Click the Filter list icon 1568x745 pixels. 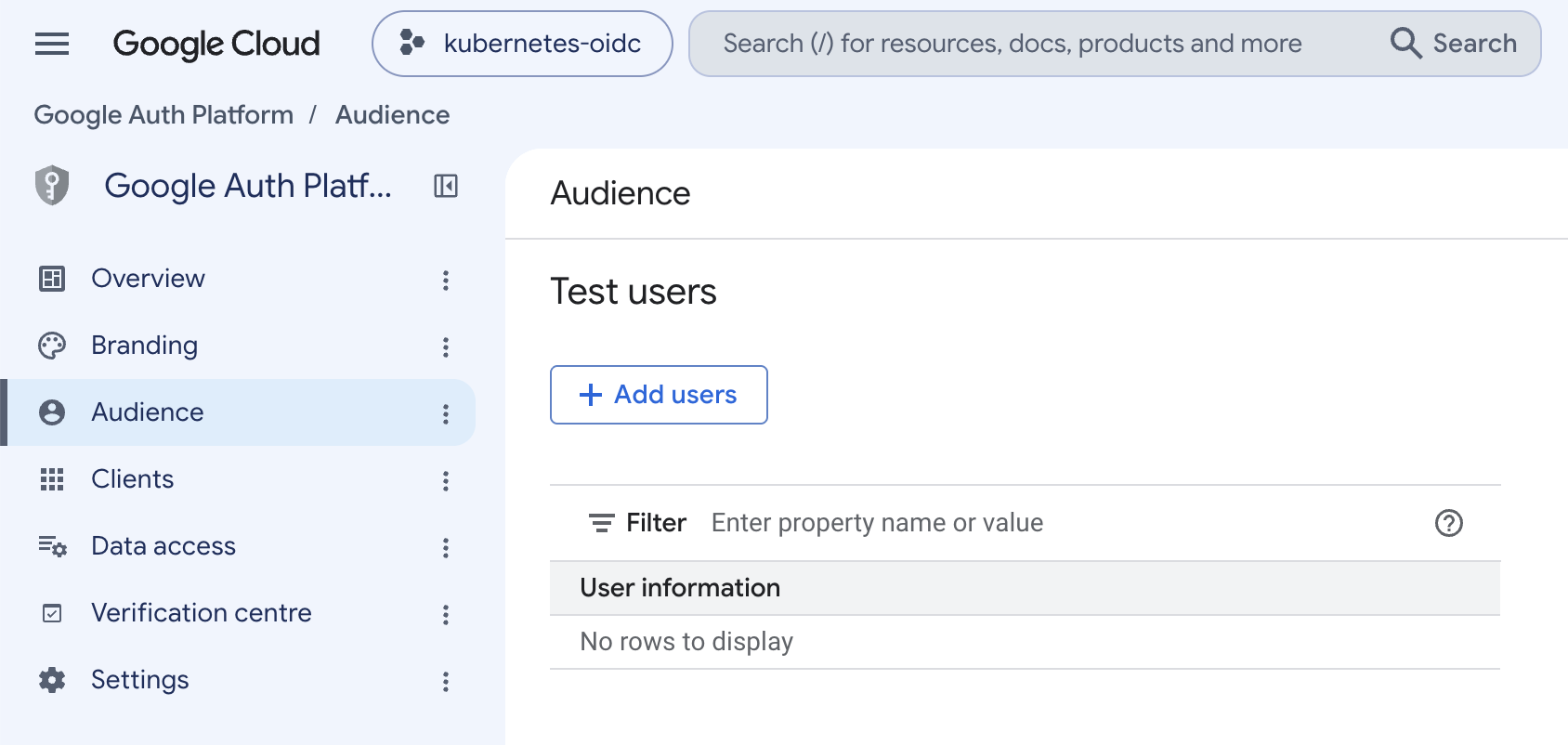pyautogui.click(x=602, y=523)
